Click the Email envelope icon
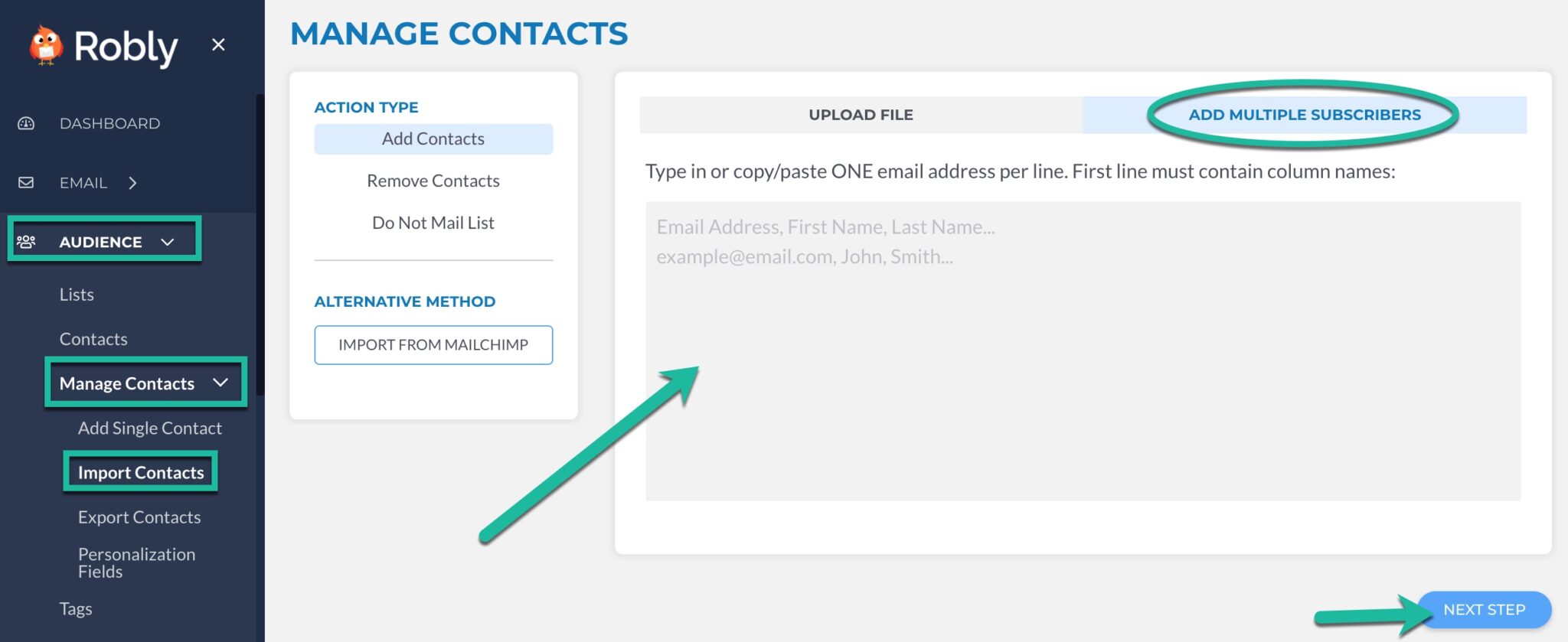Screen dimensions: 1568x642 point(26,182)
